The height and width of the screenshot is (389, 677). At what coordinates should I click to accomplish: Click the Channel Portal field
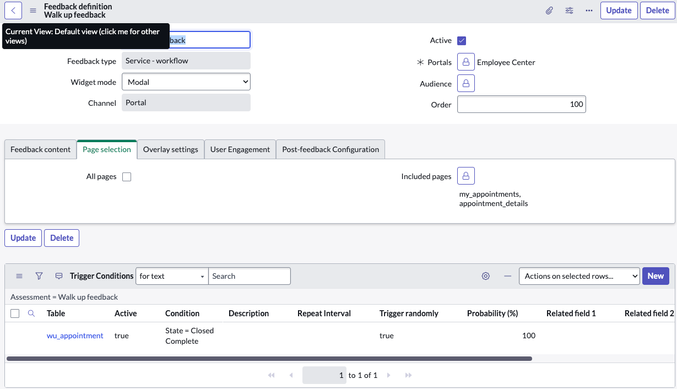[x=186, y=103]
